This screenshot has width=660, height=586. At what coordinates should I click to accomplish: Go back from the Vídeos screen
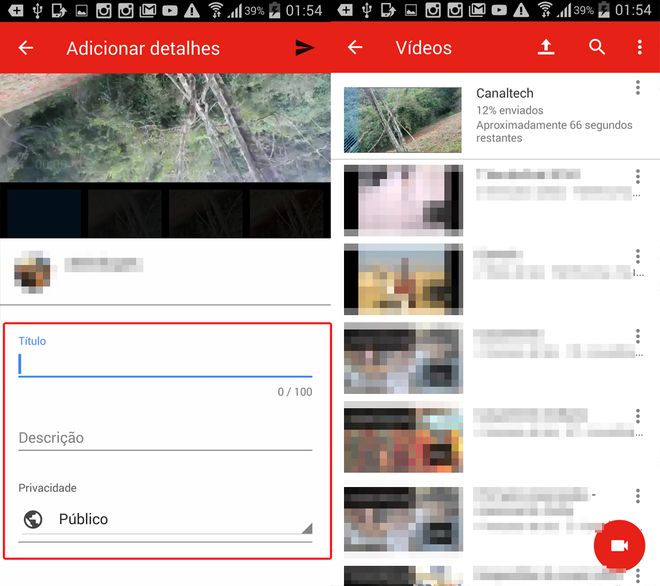[355, 48]
